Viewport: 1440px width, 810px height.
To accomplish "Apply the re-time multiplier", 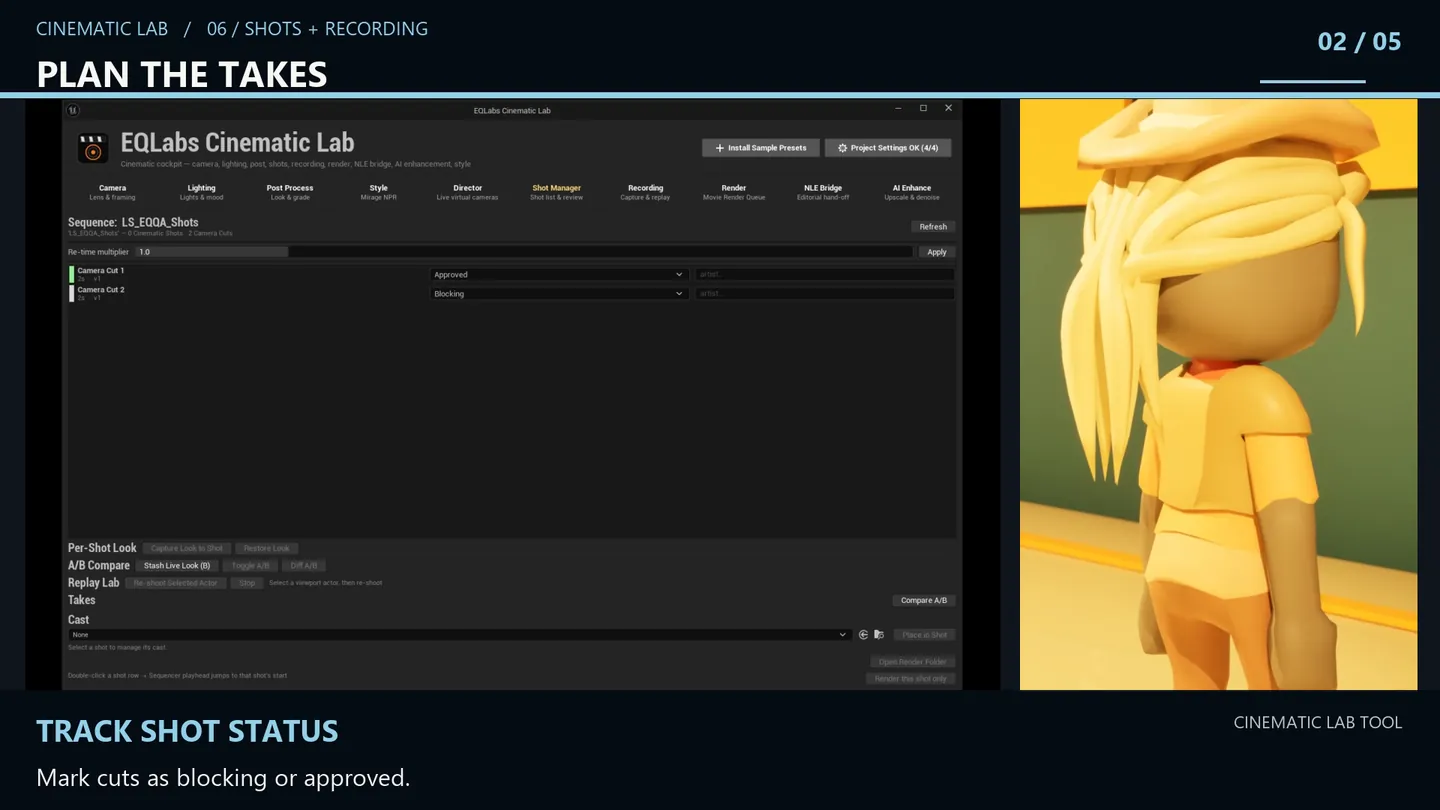I will (936, 252).
